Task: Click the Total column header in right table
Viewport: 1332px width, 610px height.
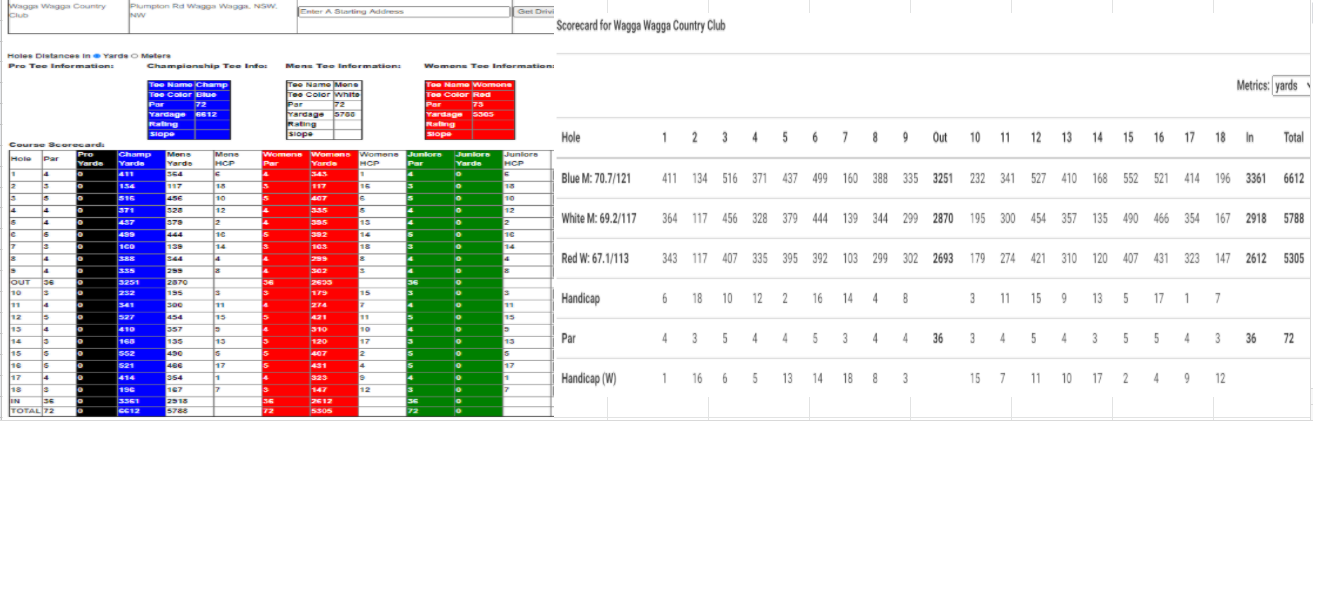Action: click(1293, 138)
